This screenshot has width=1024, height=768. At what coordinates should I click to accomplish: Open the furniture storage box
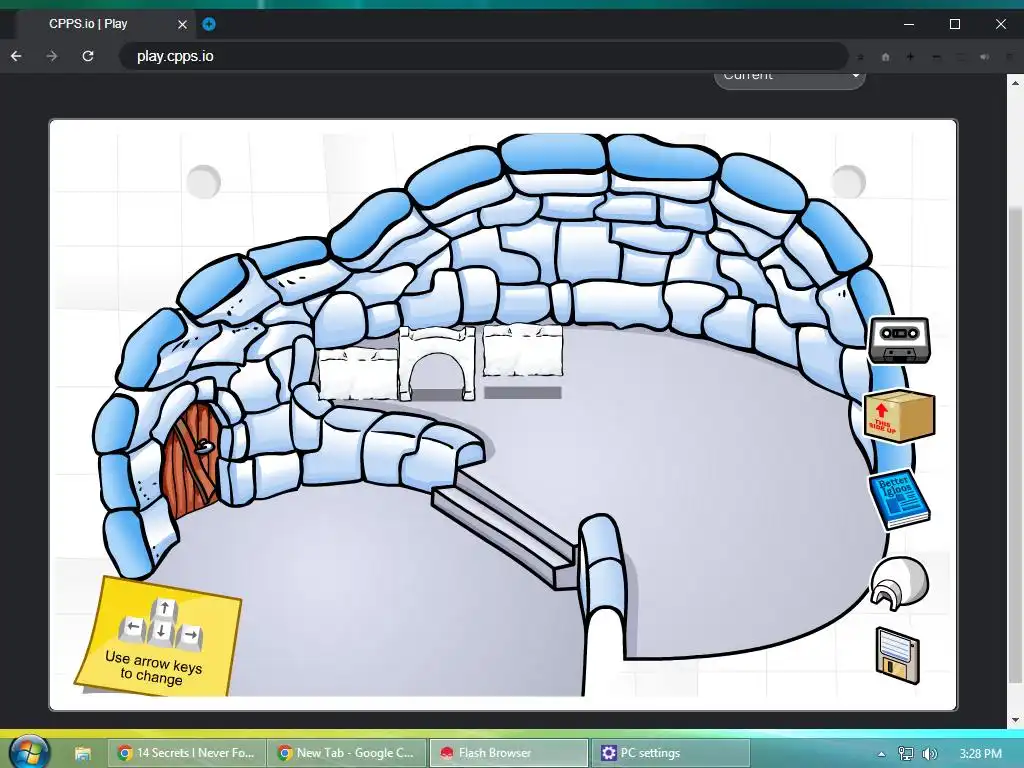(899, 415)
